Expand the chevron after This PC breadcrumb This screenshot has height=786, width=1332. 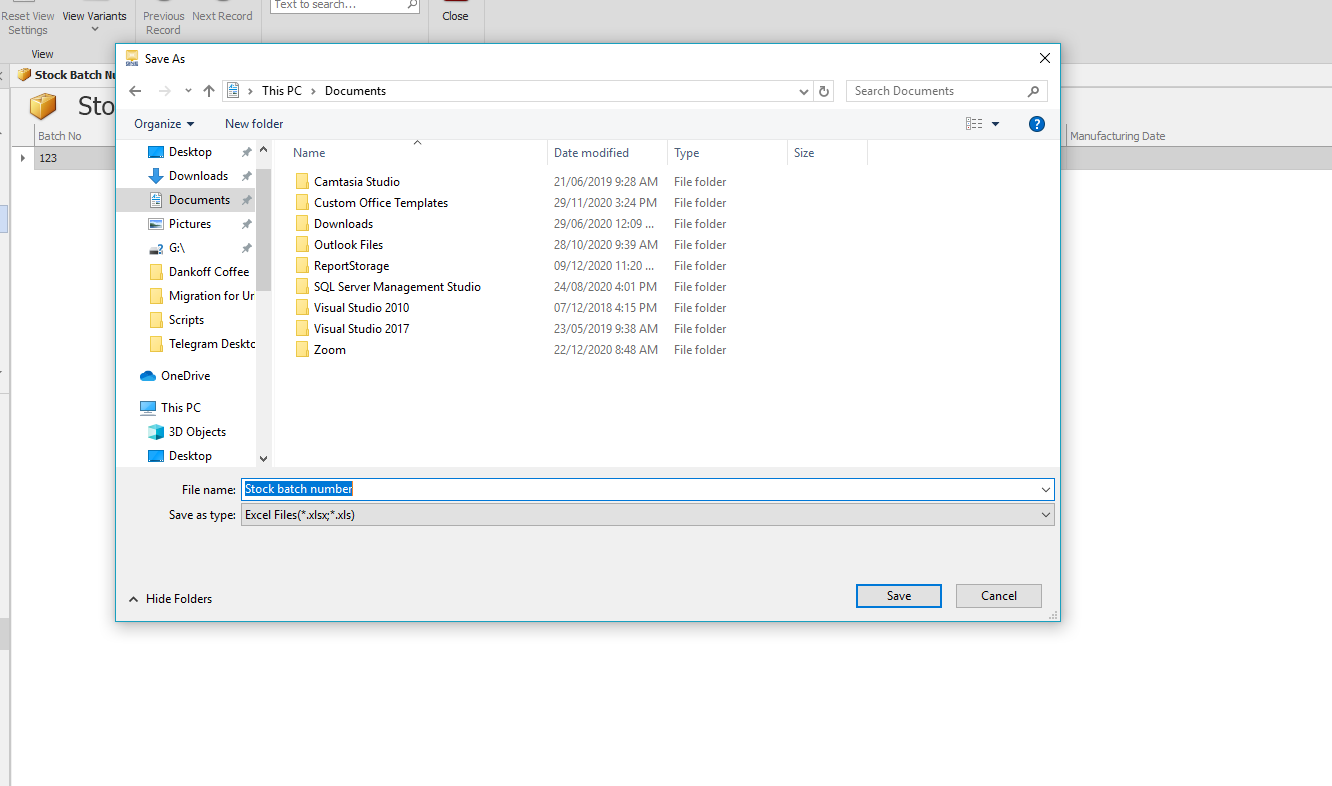pos(313,91)
